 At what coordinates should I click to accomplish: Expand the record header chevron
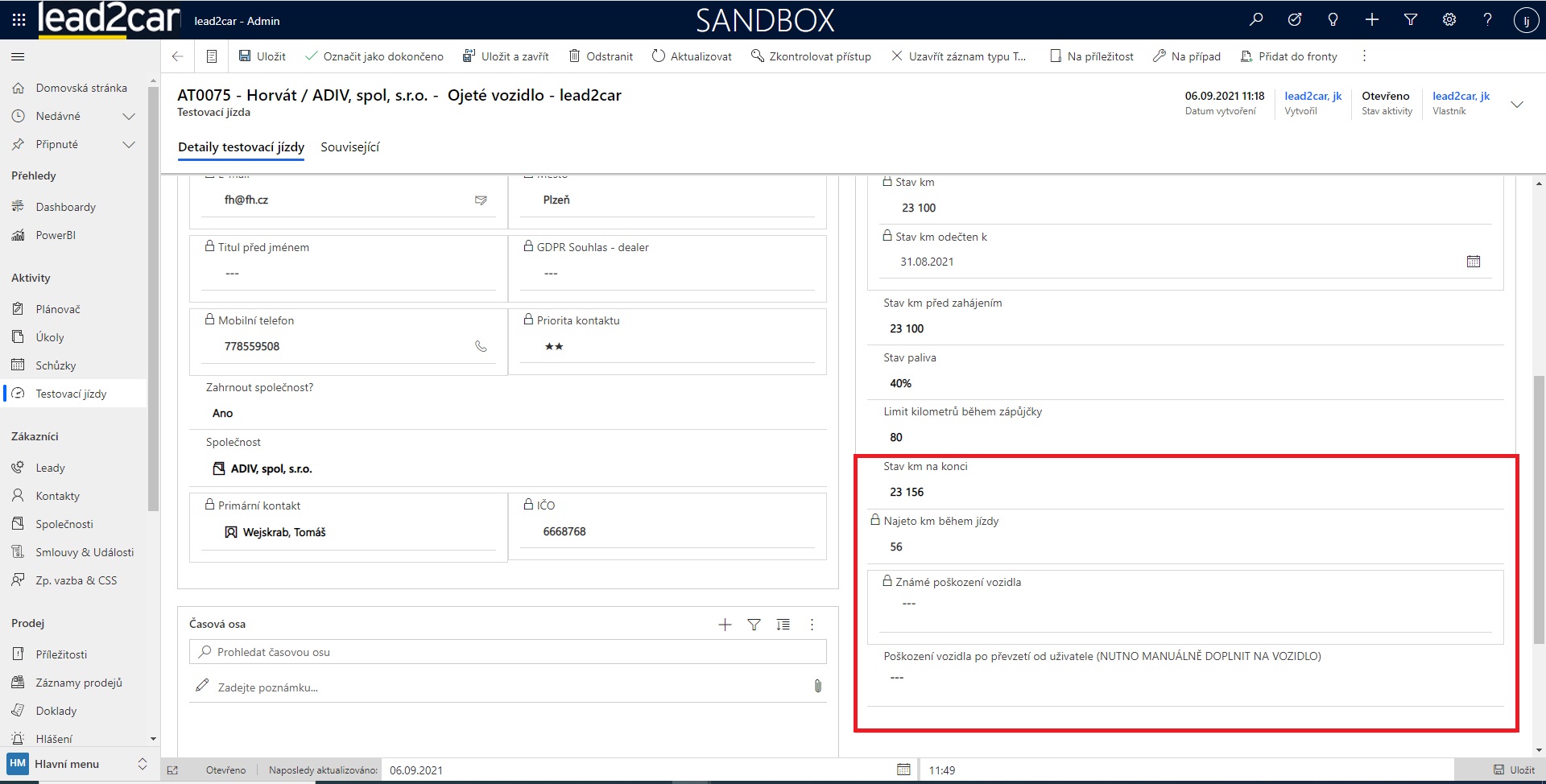pyautogui.click(x=1517, y=105)
